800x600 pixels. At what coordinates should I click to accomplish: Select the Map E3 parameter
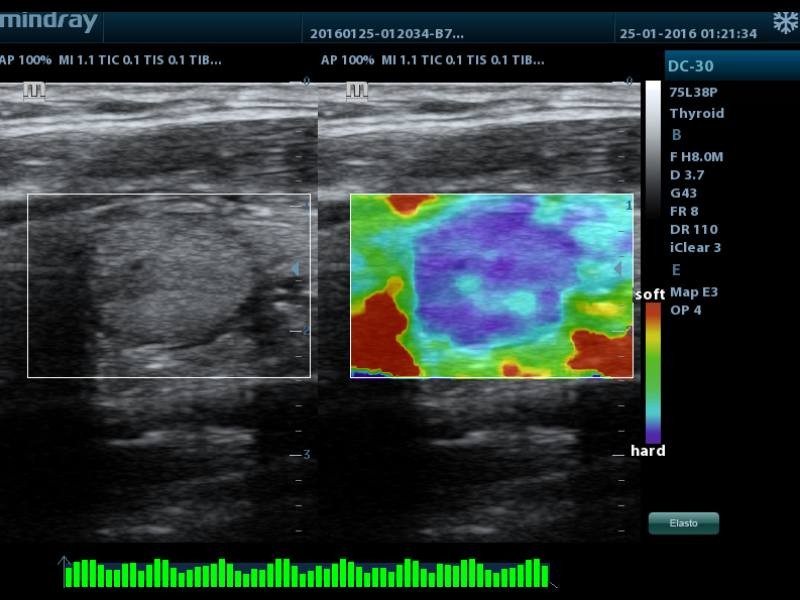[693, 292]
